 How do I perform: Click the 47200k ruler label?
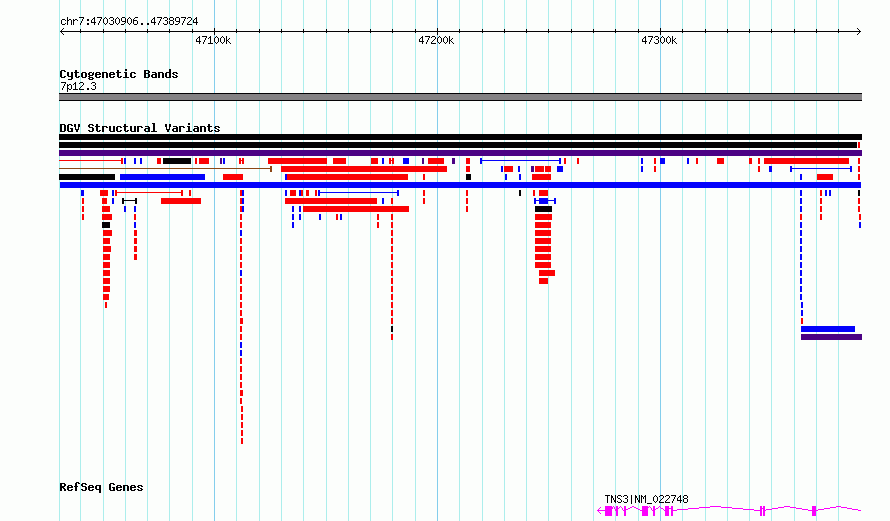pos(436,40)
